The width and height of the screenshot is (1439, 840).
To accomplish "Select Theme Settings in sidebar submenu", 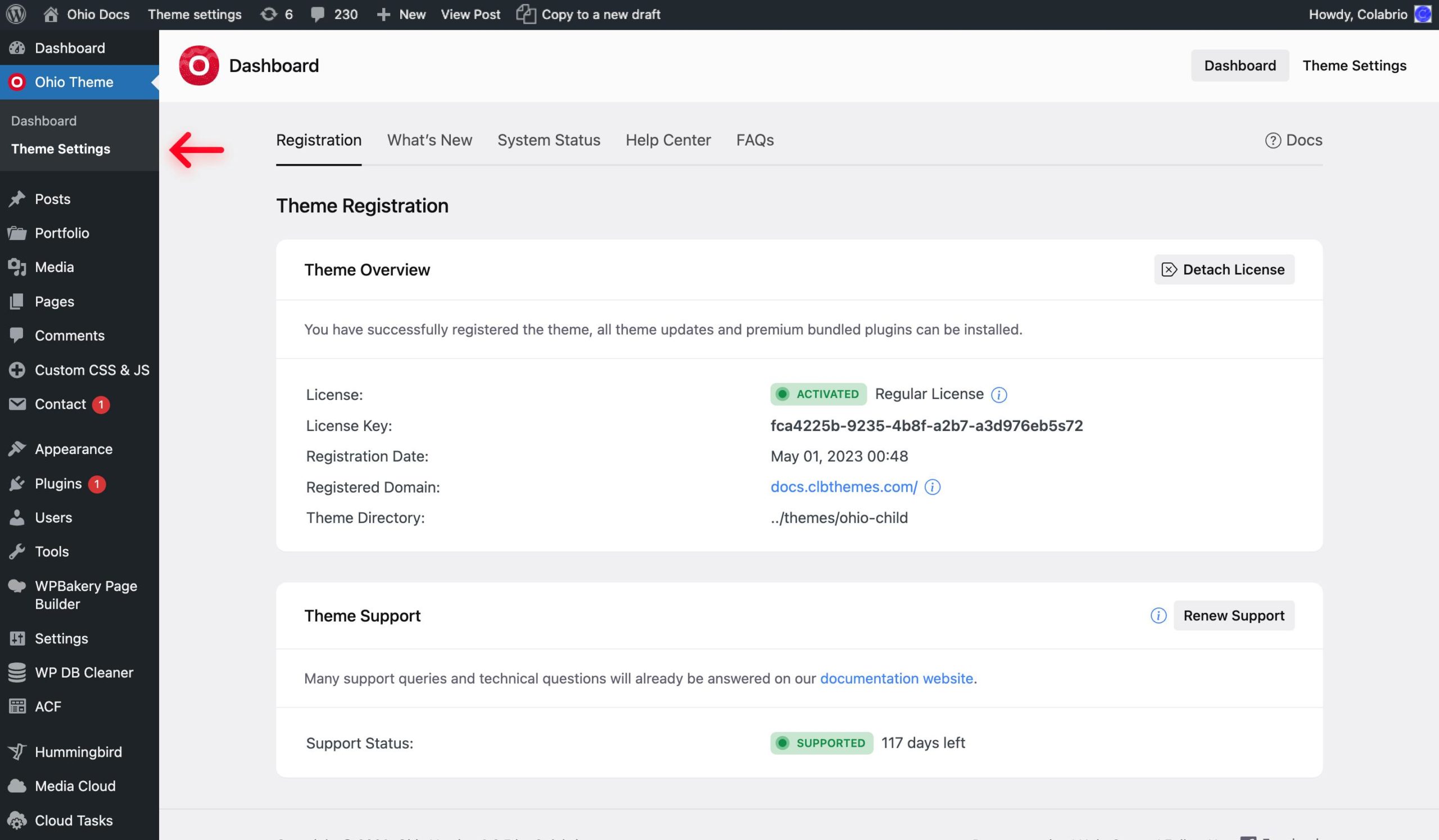I will (x=61, y=149).
